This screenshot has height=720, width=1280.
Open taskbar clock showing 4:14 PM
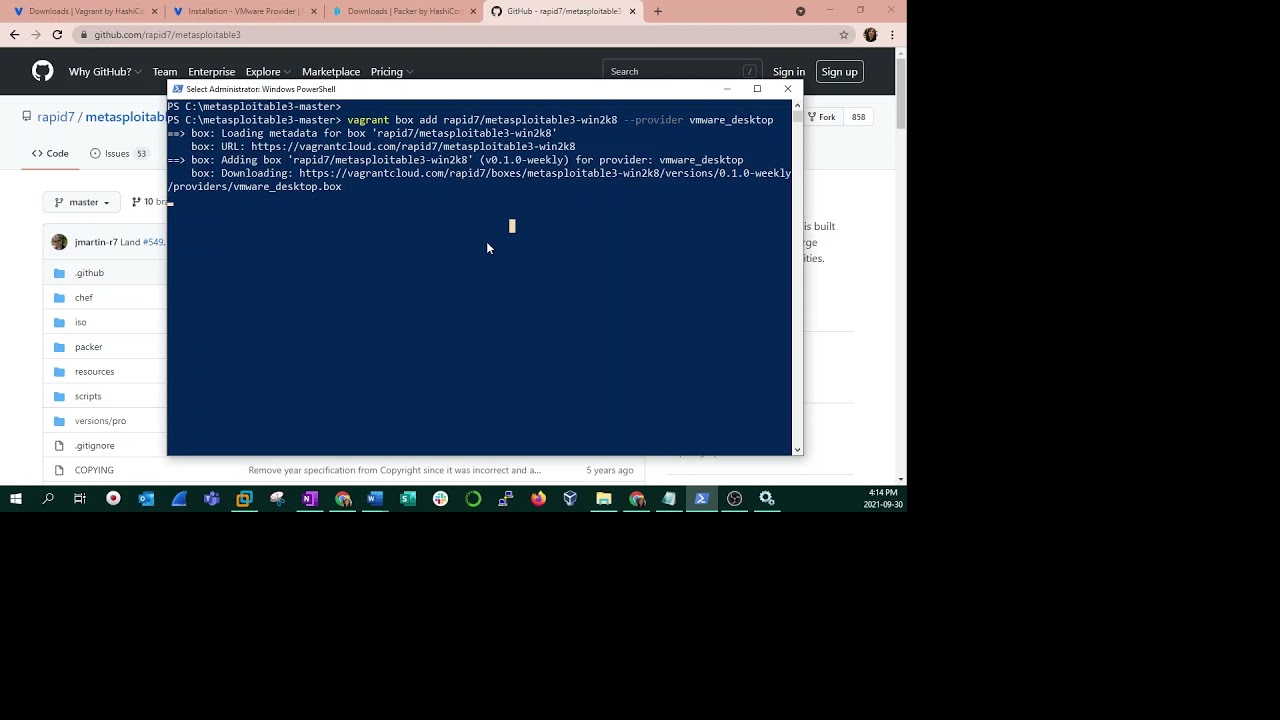click(883, 498)
